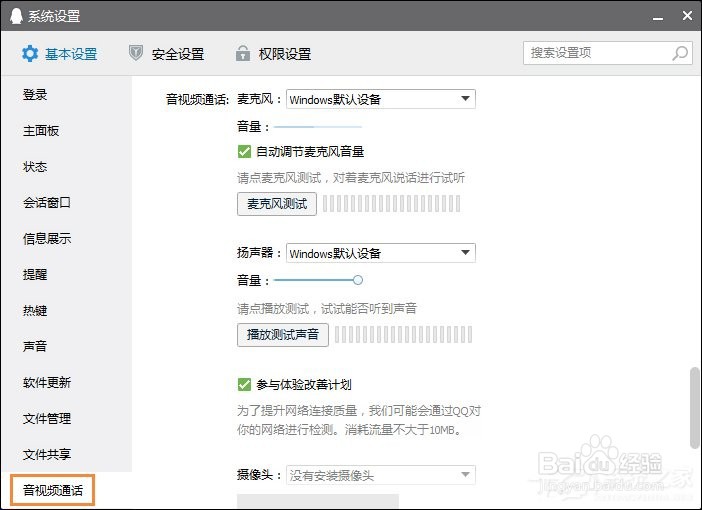The height and width of the screenshot is (510, 702).
Task: Toggle 参与体验改善计划 checkbox
Action: (x=244, y=384)
